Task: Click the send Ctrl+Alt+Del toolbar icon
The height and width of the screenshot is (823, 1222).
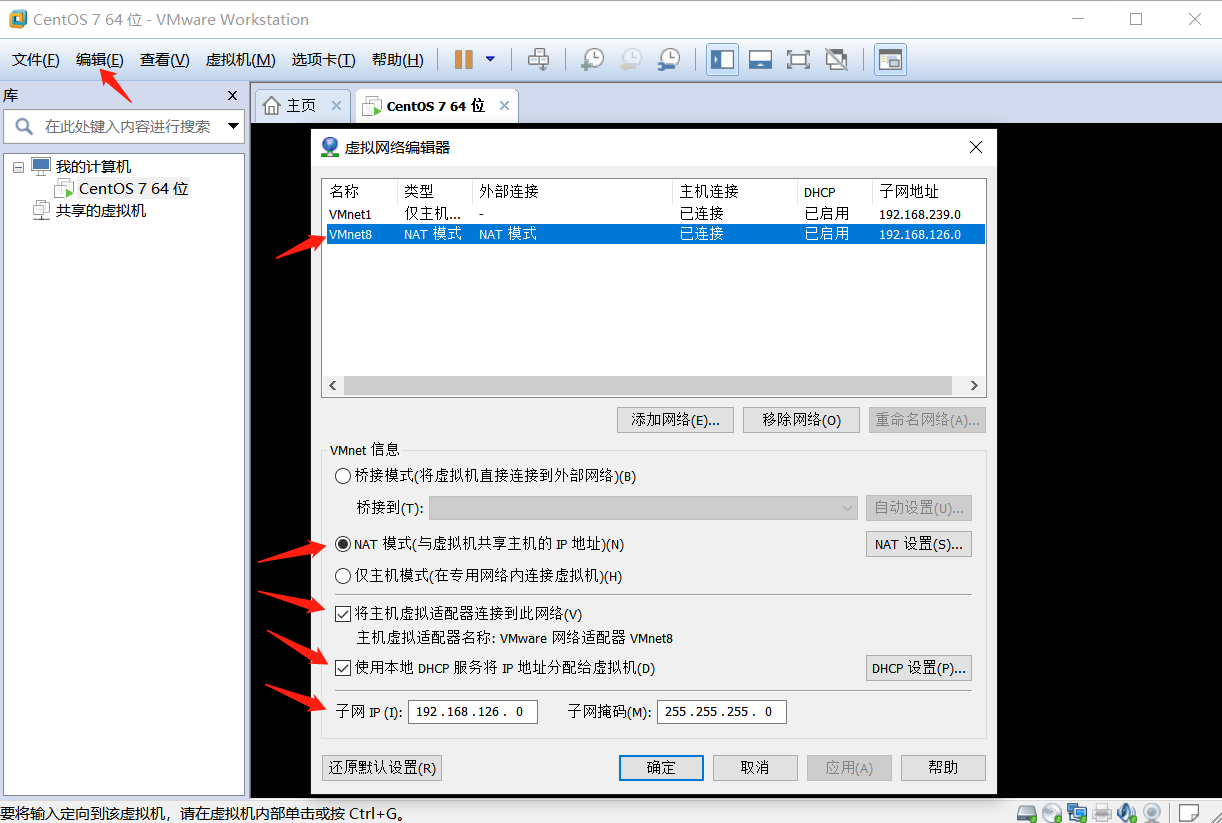Action: (538, 60)
